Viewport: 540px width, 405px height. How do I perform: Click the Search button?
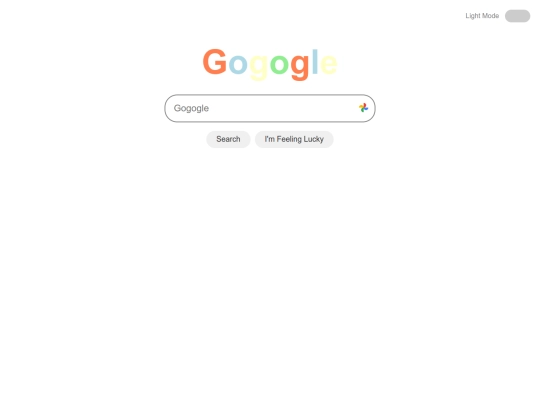click(x=228, y=139)
